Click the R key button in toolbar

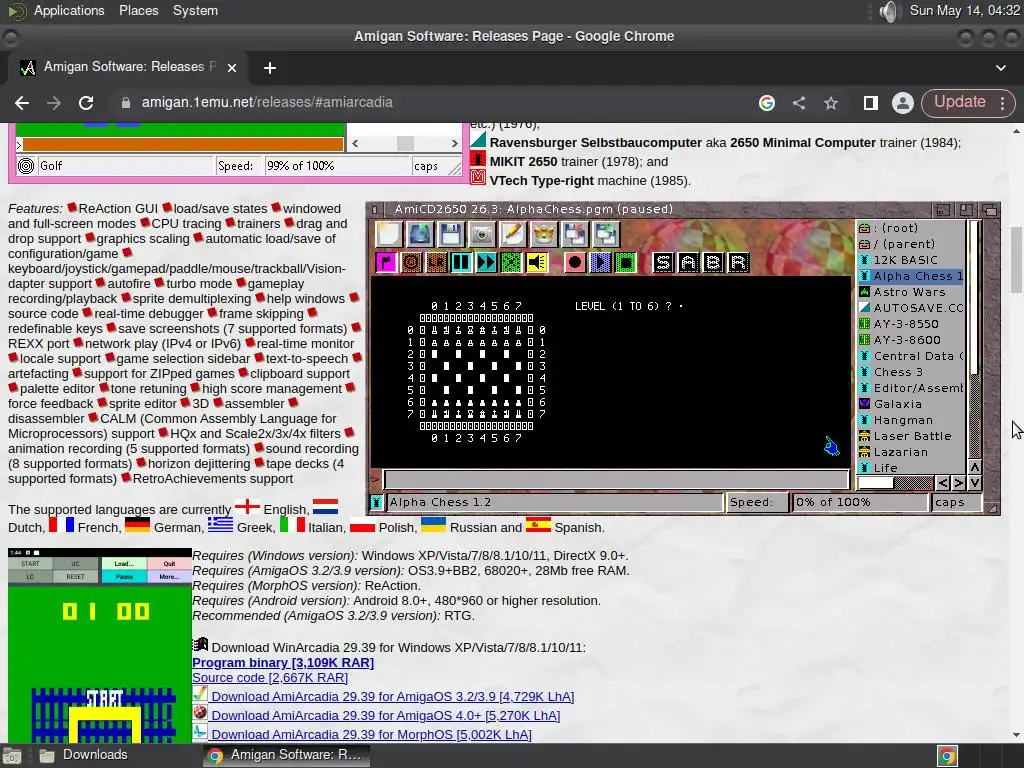(738, 263)
